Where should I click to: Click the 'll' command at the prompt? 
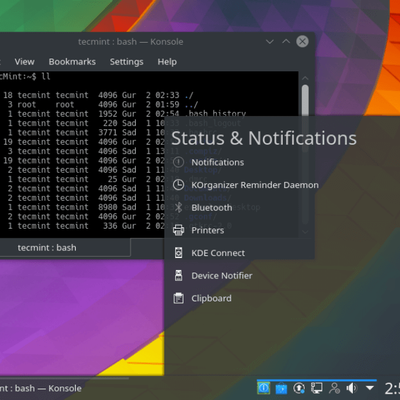(x=46, y=77)
